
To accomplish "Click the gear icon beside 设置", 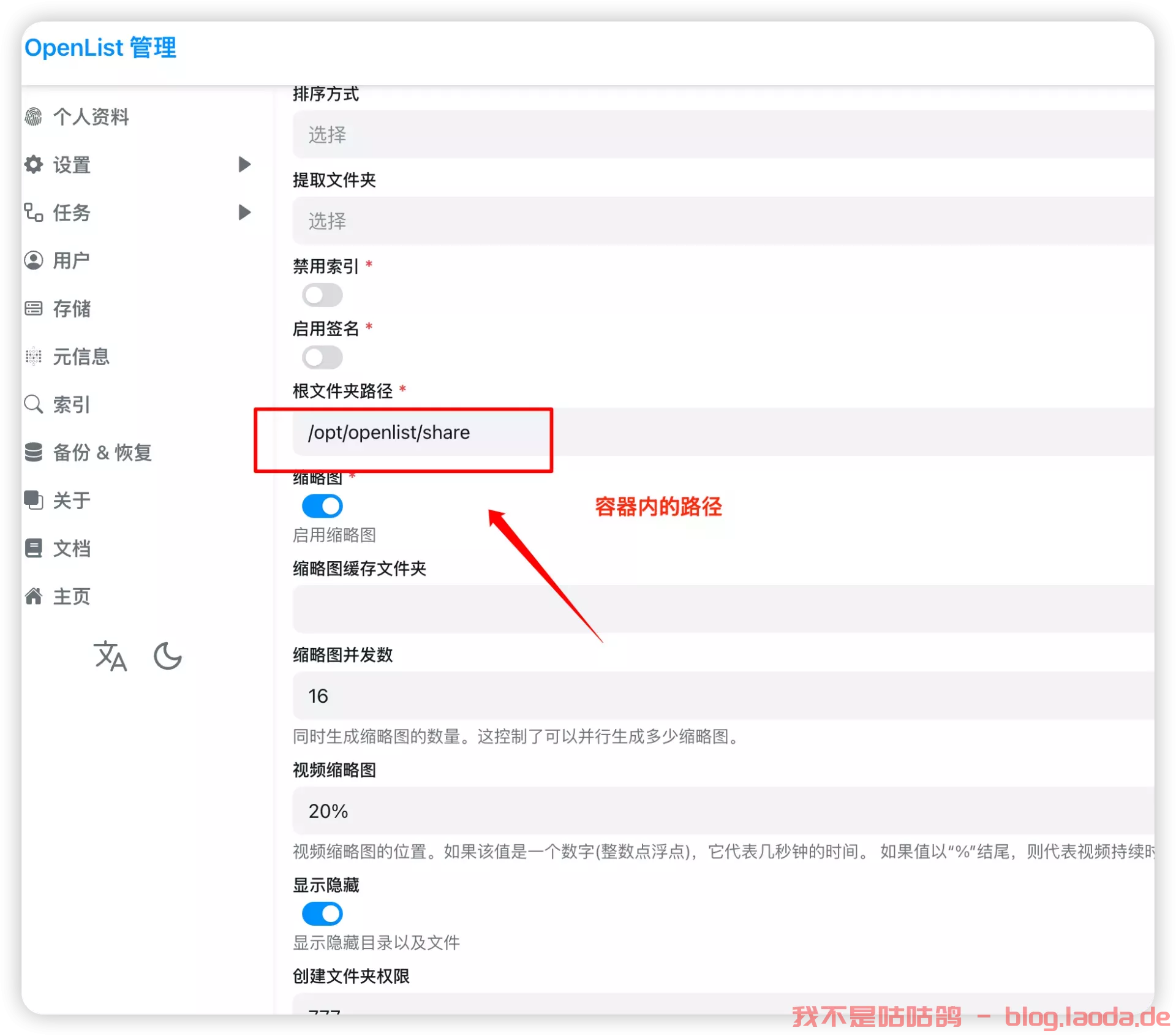I will click(34, 164).
